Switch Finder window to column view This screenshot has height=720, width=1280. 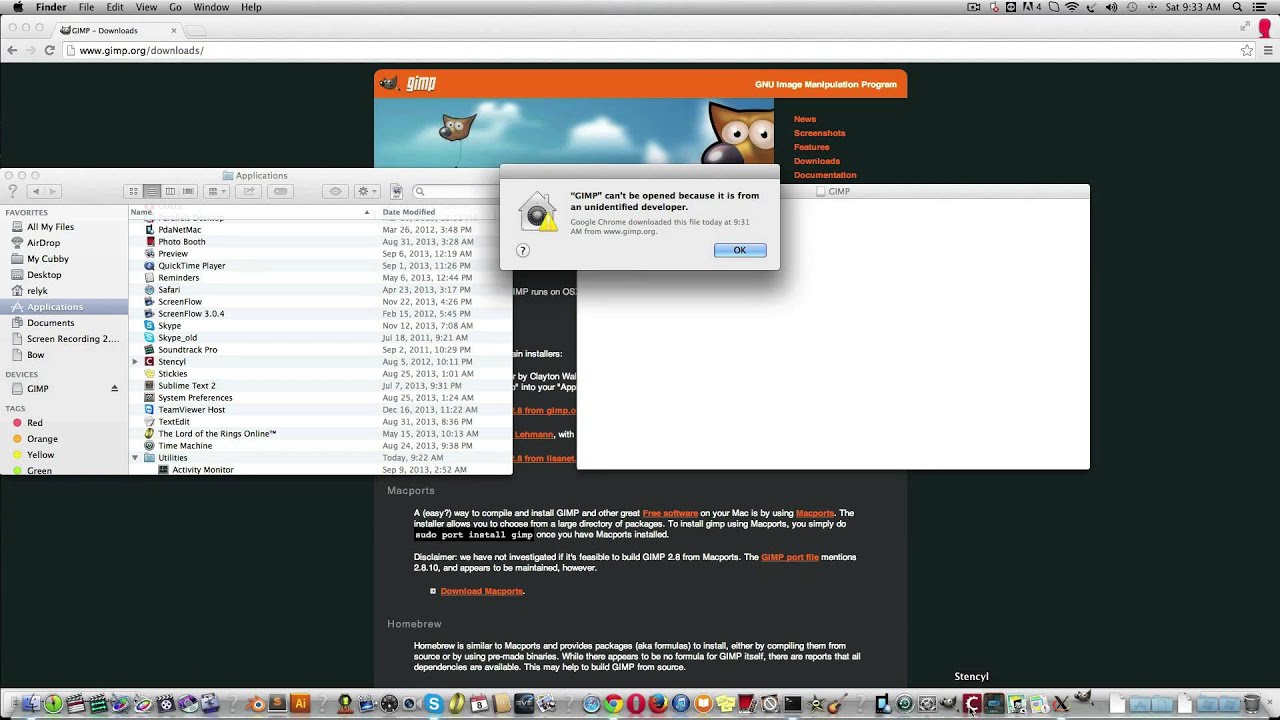(170, 191)
